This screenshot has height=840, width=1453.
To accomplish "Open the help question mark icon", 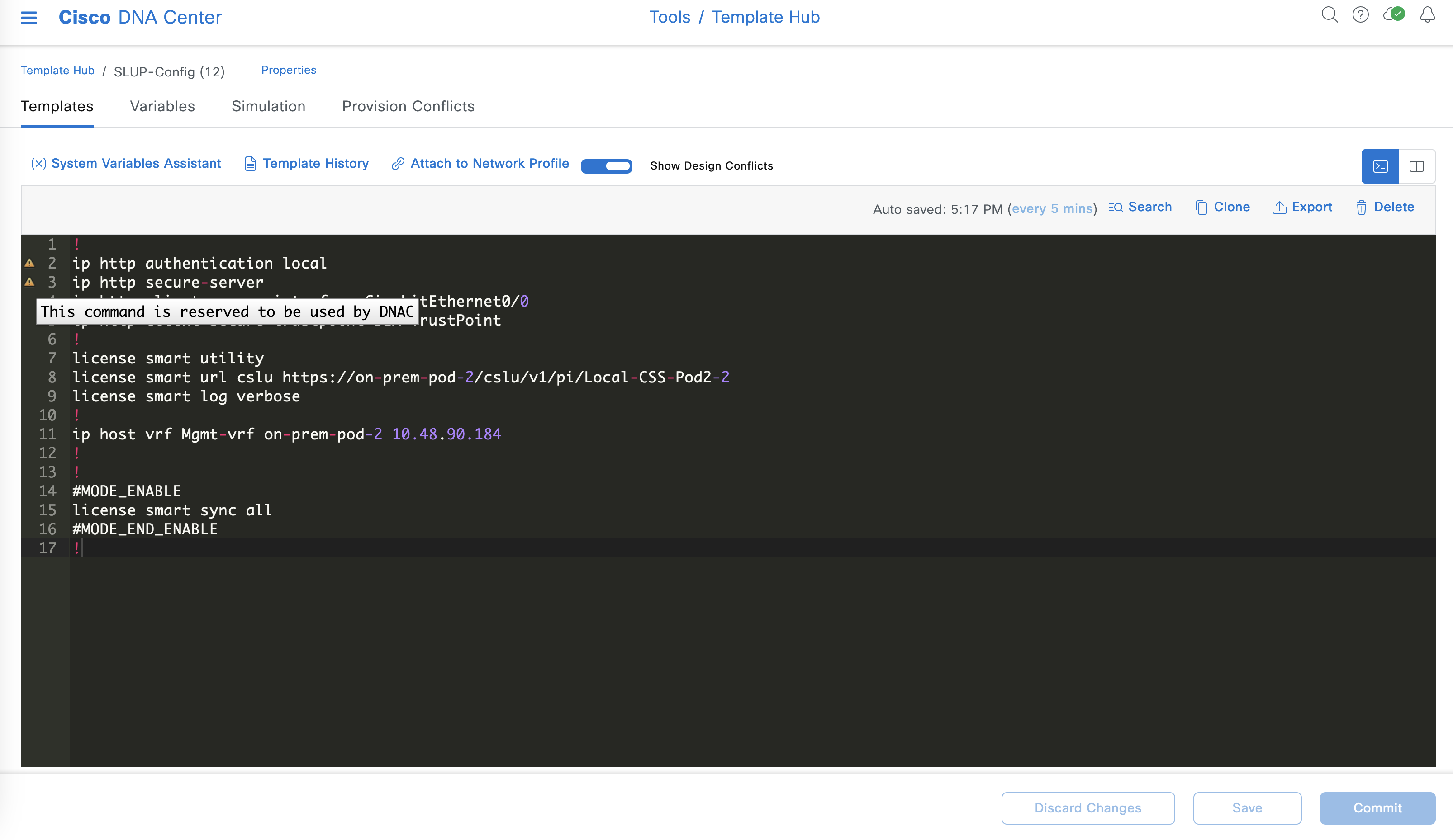I will 1360,15.
